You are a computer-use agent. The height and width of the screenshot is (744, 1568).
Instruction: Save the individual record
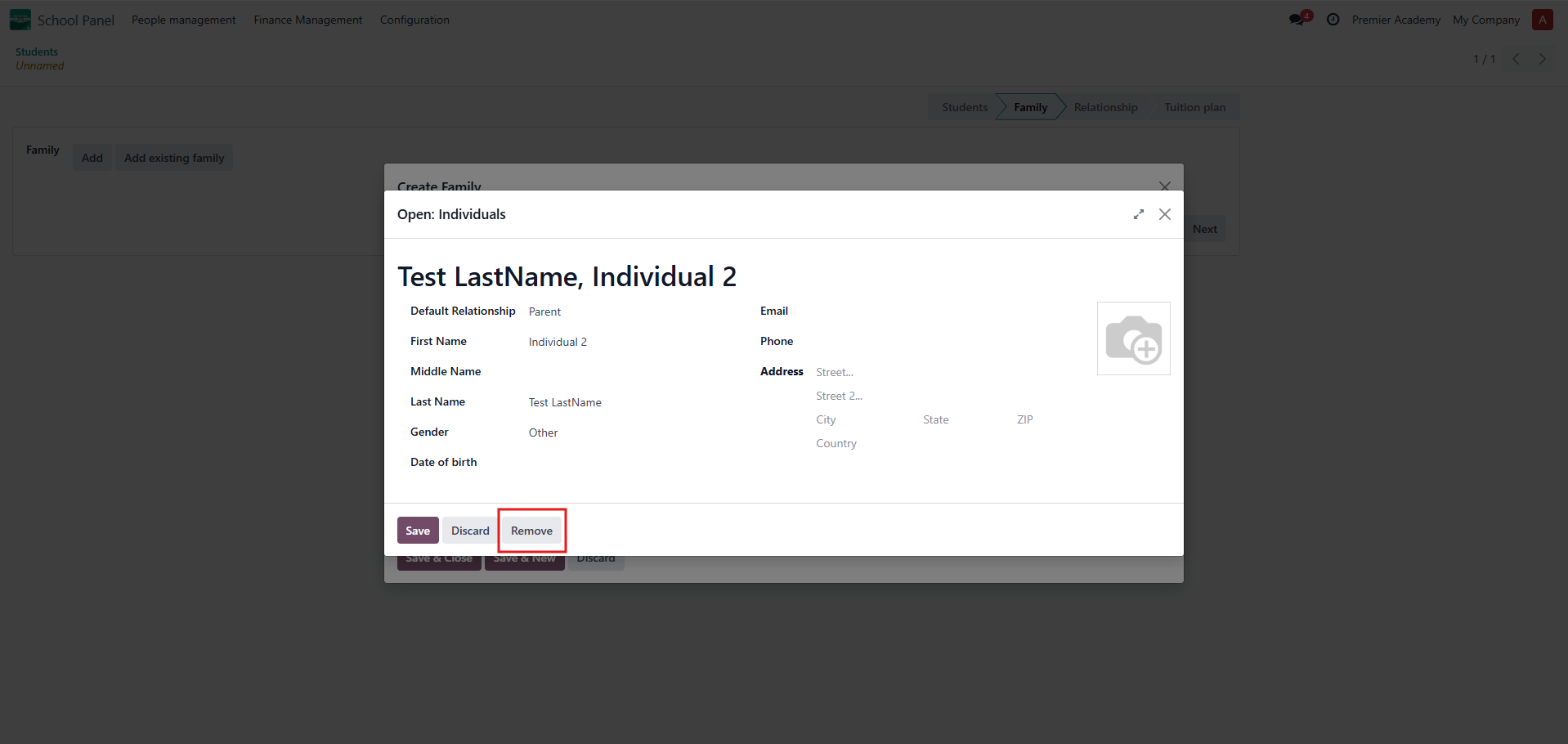click(418, 531)
